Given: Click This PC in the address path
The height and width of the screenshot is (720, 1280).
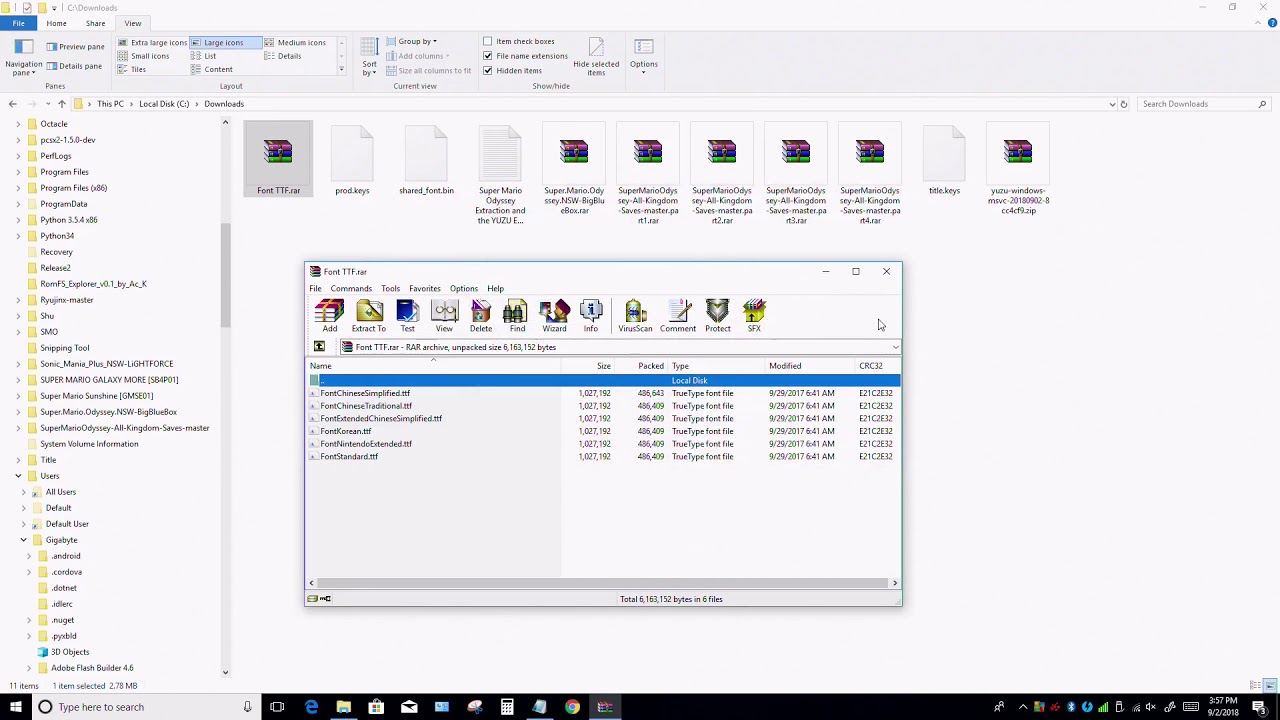Looking at the screenshot, I should [110, 104].
